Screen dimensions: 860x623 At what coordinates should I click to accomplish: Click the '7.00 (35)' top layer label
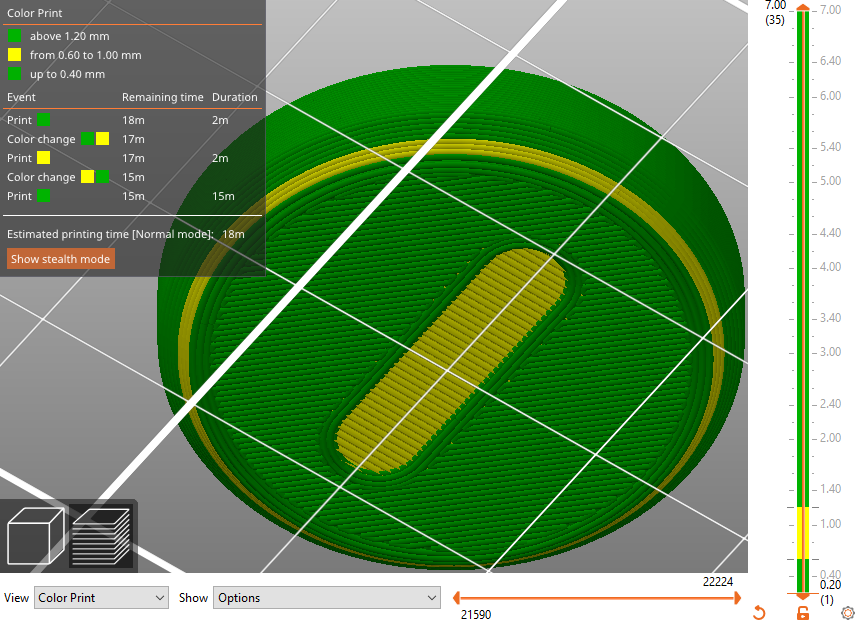(775, 13)
